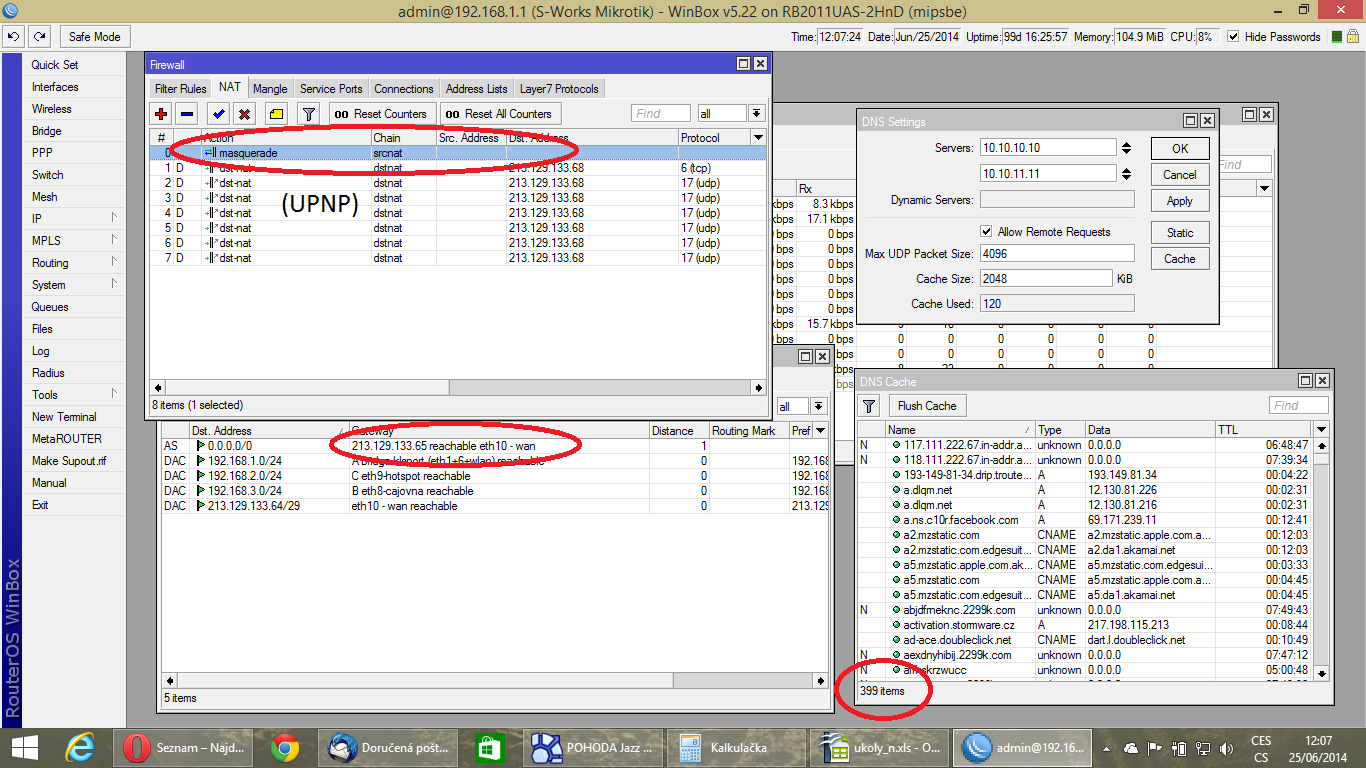Click the Find field in Firewall window

coord(661,114)
